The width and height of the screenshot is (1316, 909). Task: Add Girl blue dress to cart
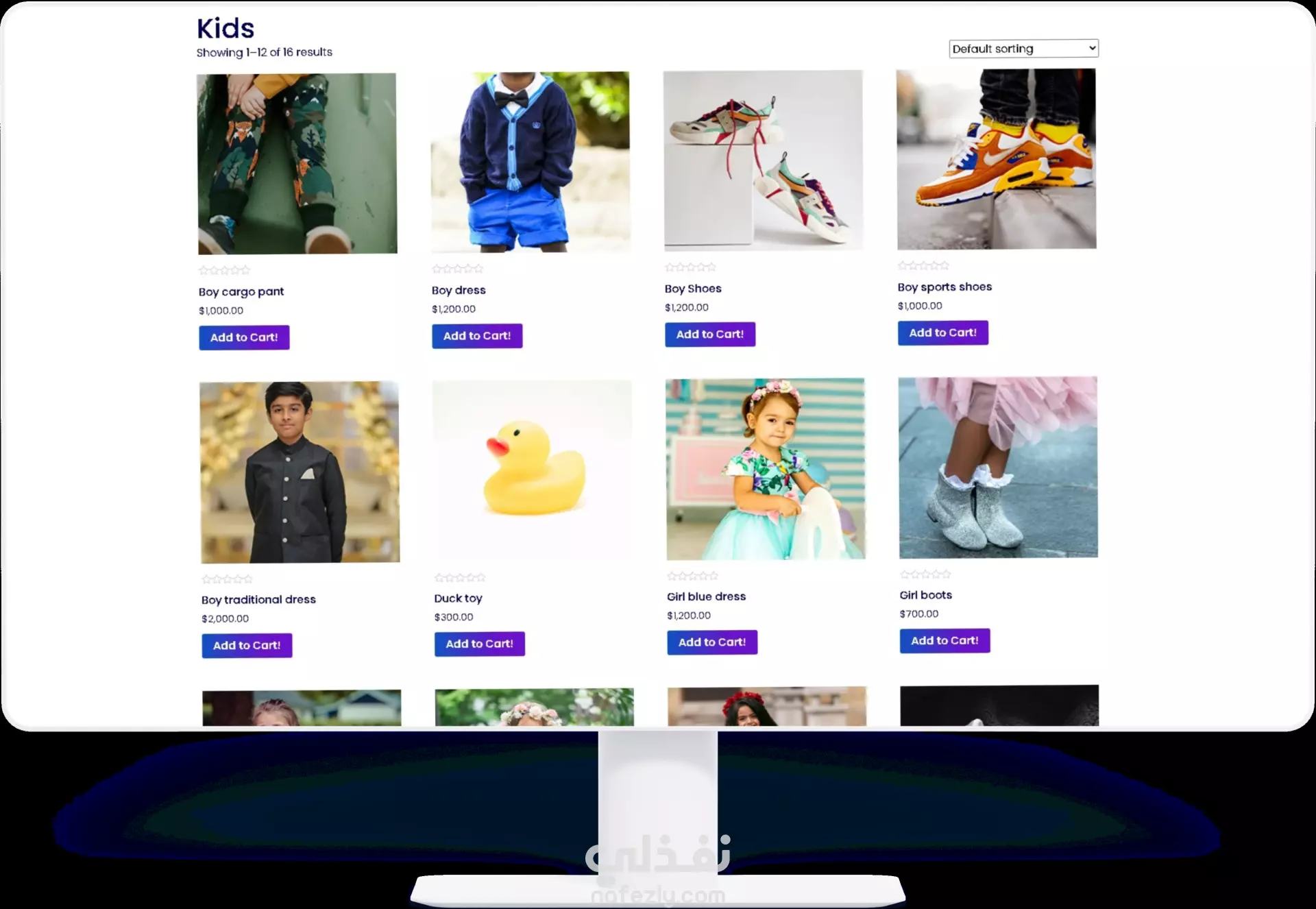[x=712, y=642]
